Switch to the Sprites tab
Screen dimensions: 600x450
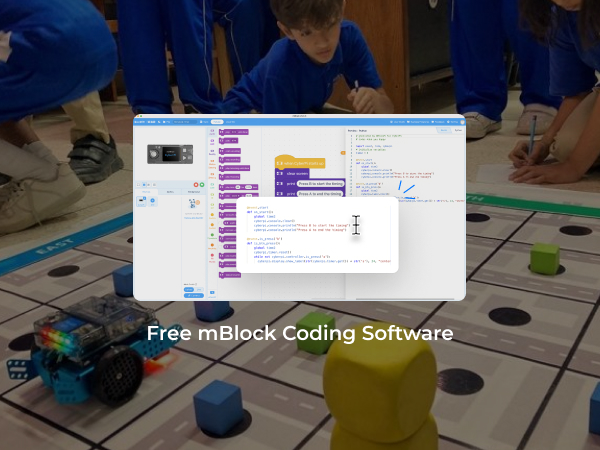coord(170,192)
